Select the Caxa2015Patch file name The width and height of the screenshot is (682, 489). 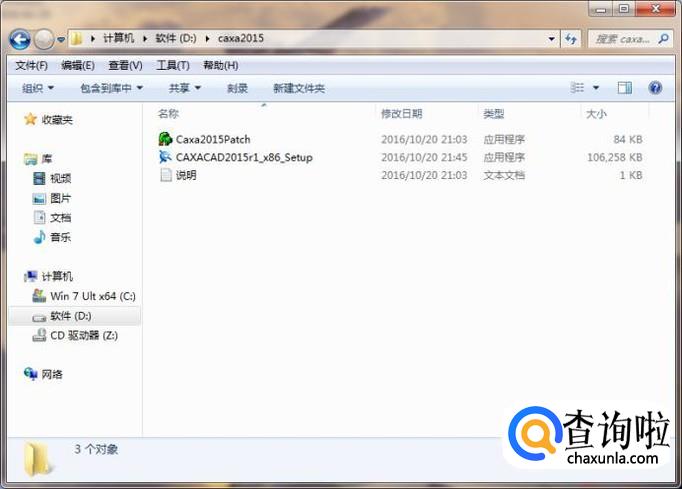point(213,139)
